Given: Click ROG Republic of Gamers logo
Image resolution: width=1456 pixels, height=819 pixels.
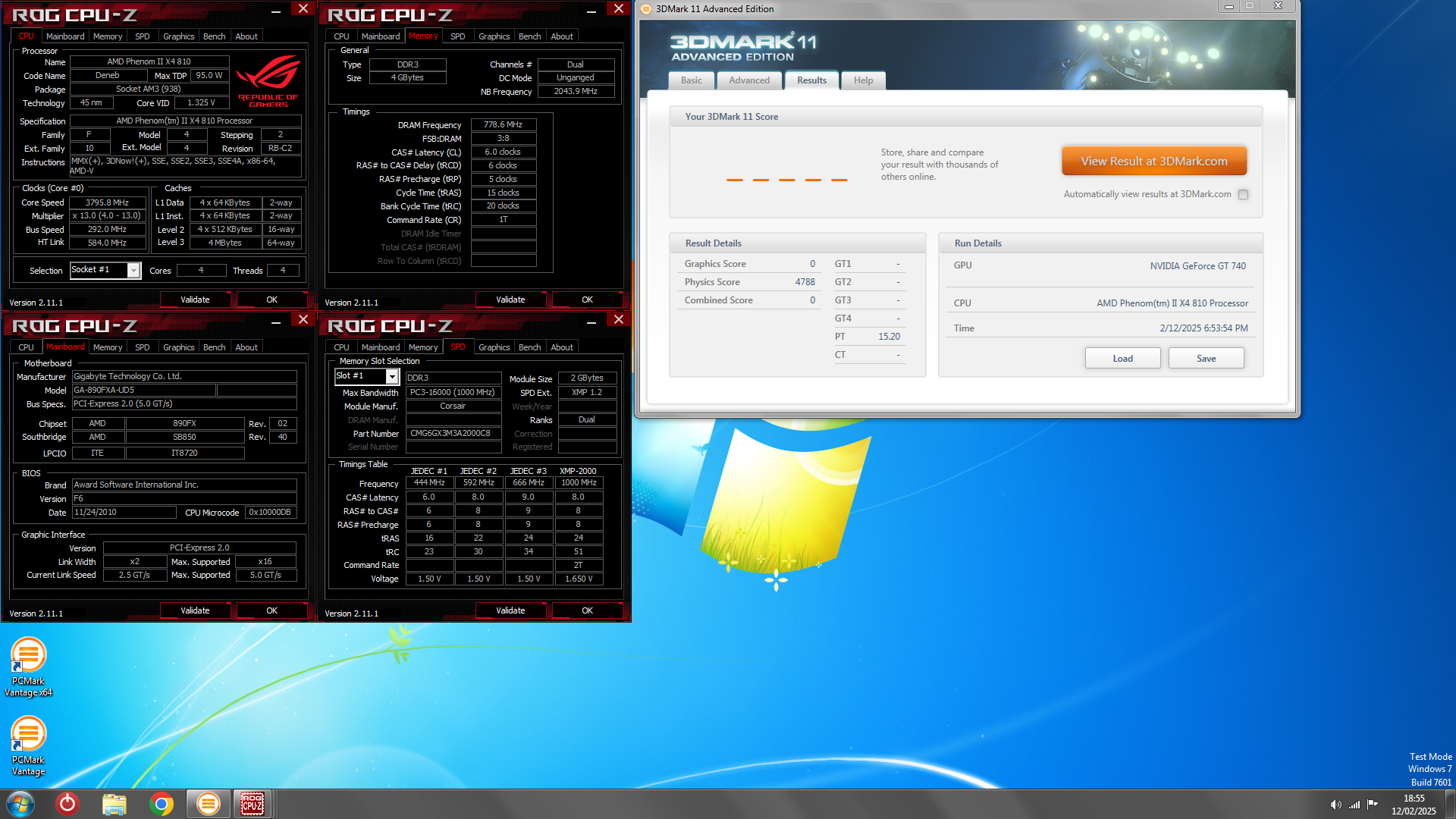Looking at the screenshot, I should pos(268,83).
